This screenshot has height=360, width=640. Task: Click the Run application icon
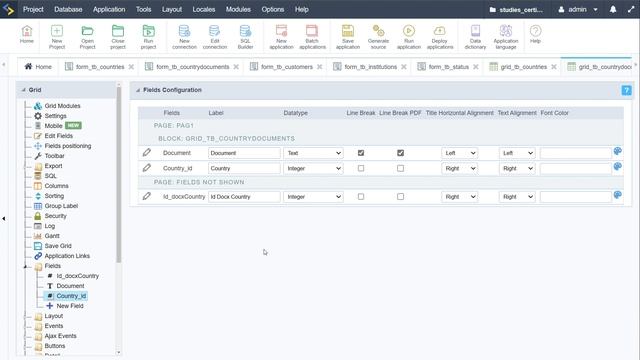click(409, 37)
